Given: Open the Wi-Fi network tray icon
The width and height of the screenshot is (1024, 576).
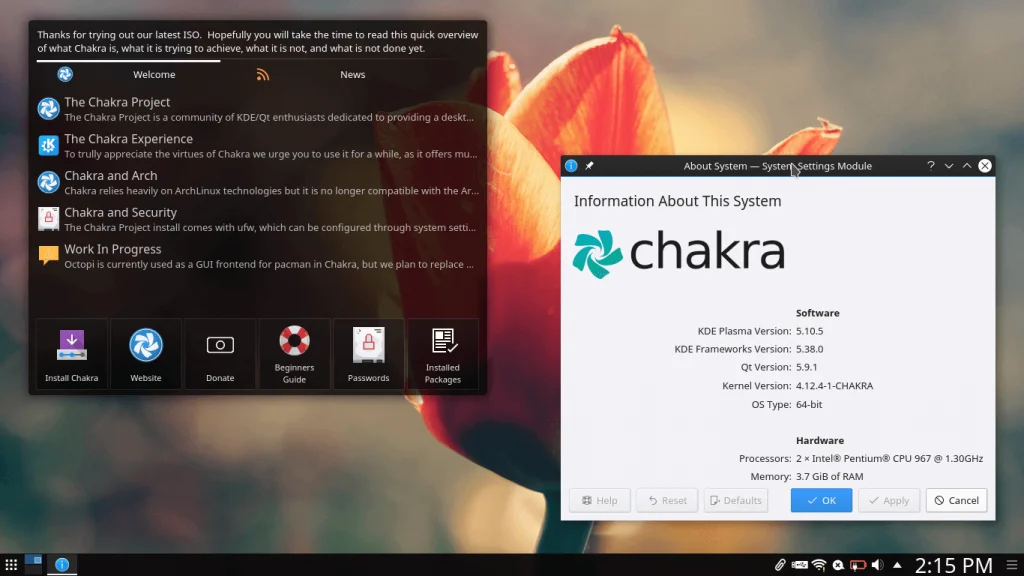Looking at the screenshot, I should tap(819, 565).
